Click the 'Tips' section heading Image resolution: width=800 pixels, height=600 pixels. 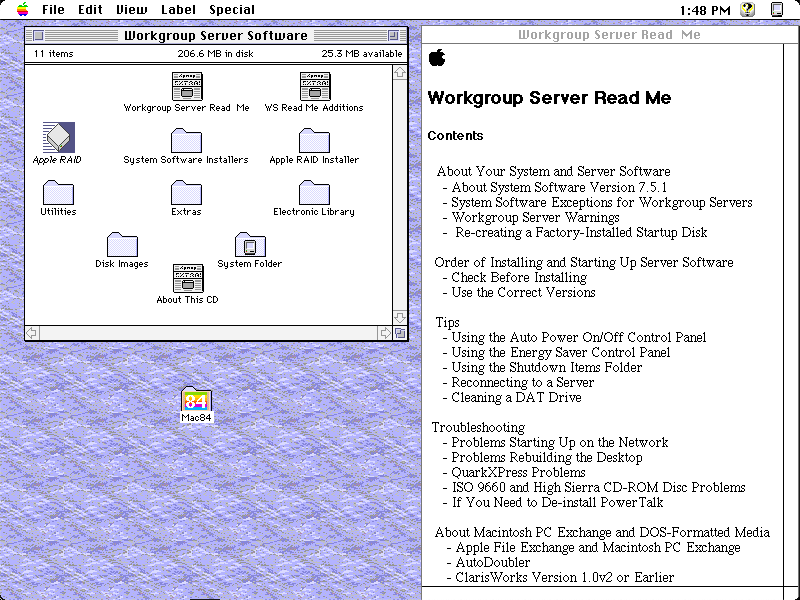tap(447, 322)
